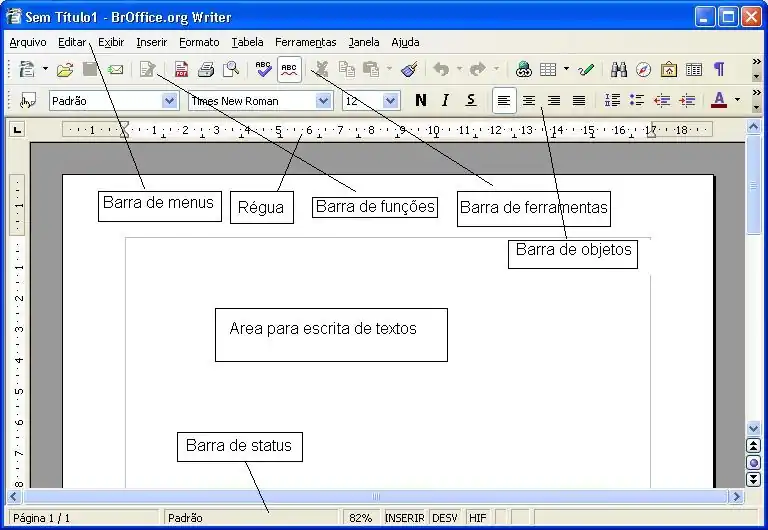Run the spelling and grammar check

pyautogui.click(x=263, y=69)
